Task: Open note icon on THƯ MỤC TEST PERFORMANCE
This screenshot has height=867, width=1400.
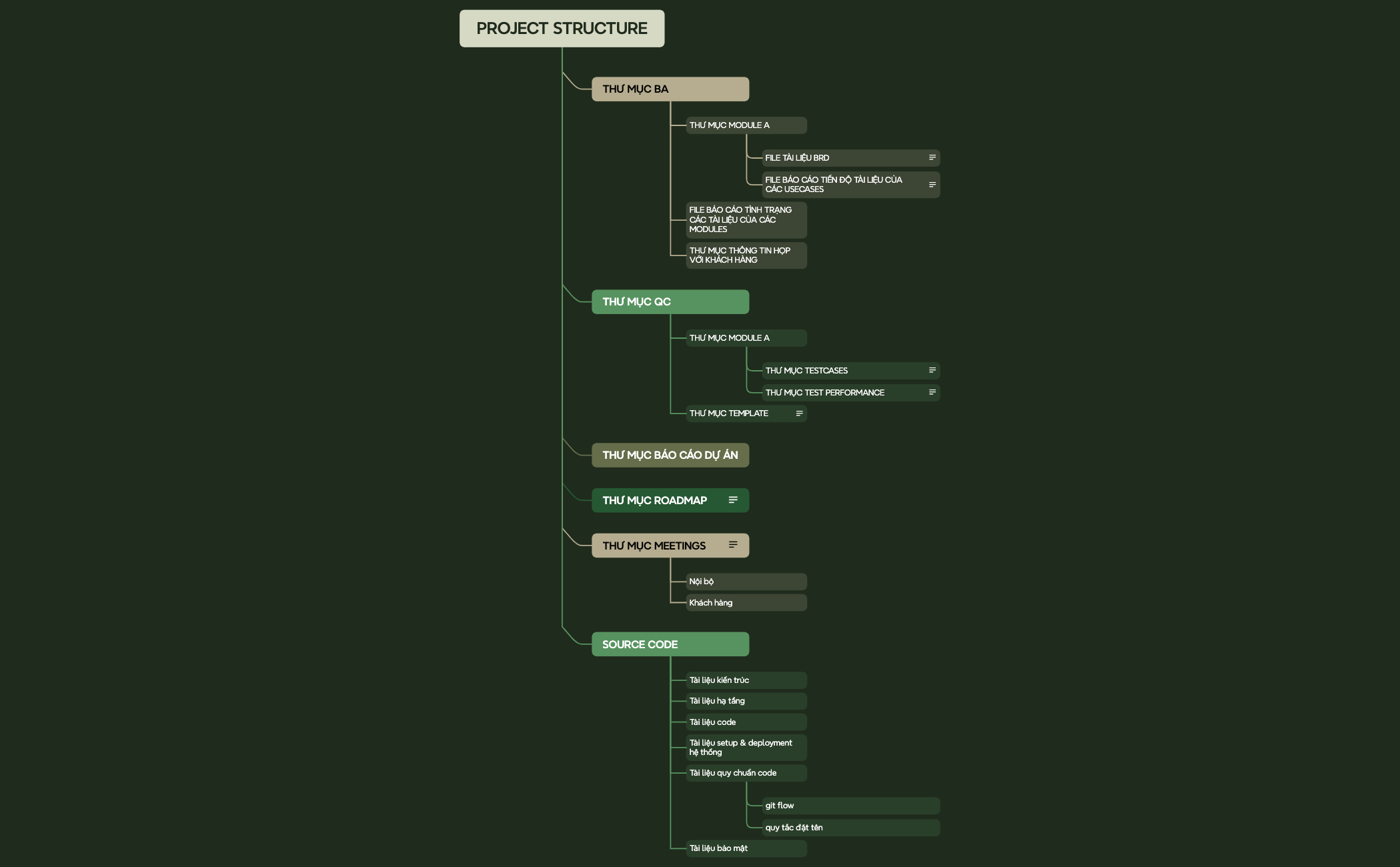Action: point(932,392)
